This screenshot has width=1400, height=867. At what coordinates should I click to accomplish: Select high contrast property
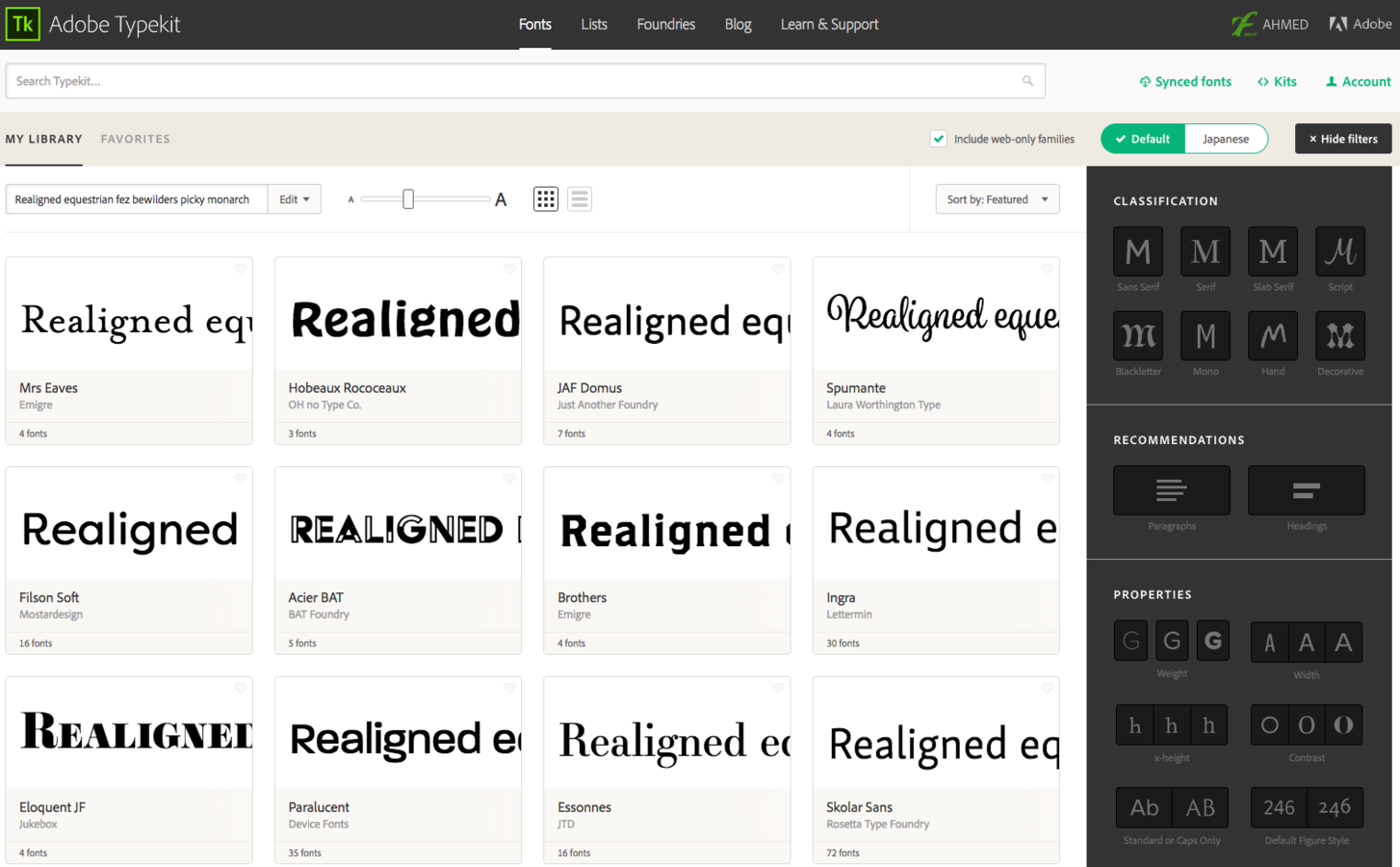point(1344,725)
